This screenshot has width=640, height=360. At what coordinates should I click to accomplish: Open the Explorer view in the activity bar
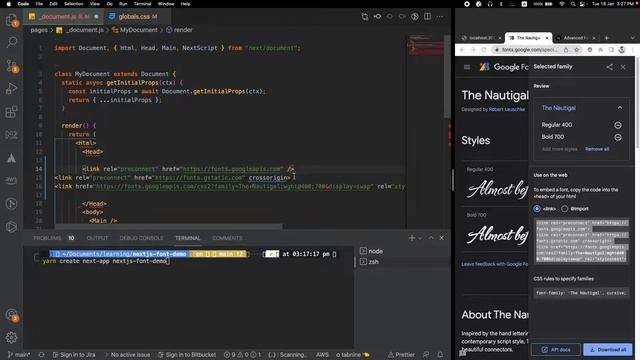click(x=11, y=20)
